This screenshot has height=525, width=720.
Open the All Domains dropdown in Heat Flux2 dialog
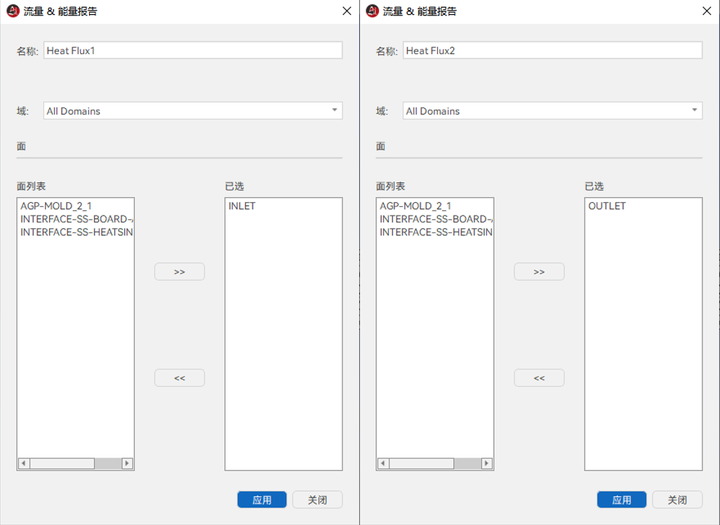[552, 111]
